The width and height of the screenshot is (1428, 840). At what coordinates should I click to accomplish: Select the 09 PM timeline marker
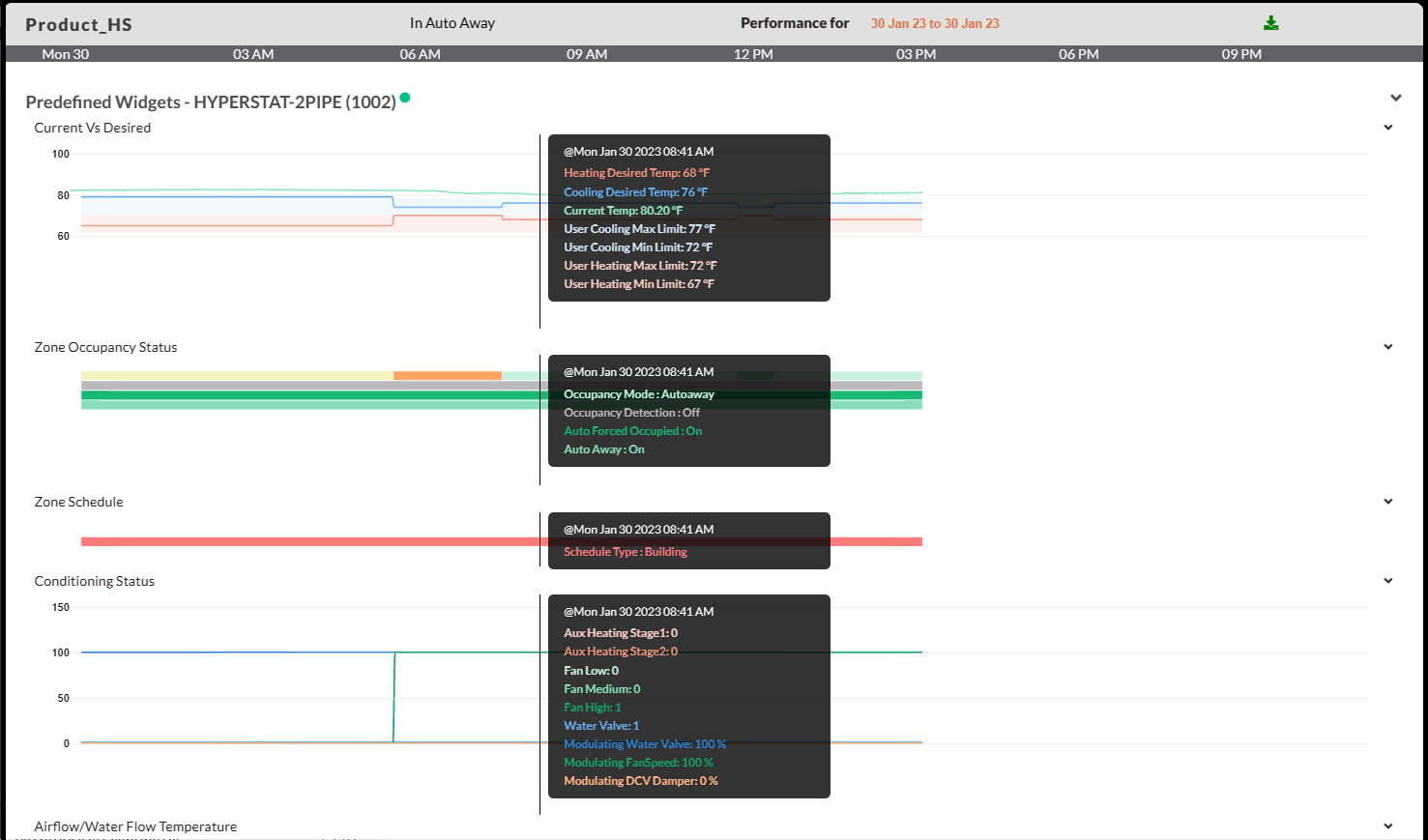coord(1241,54)
